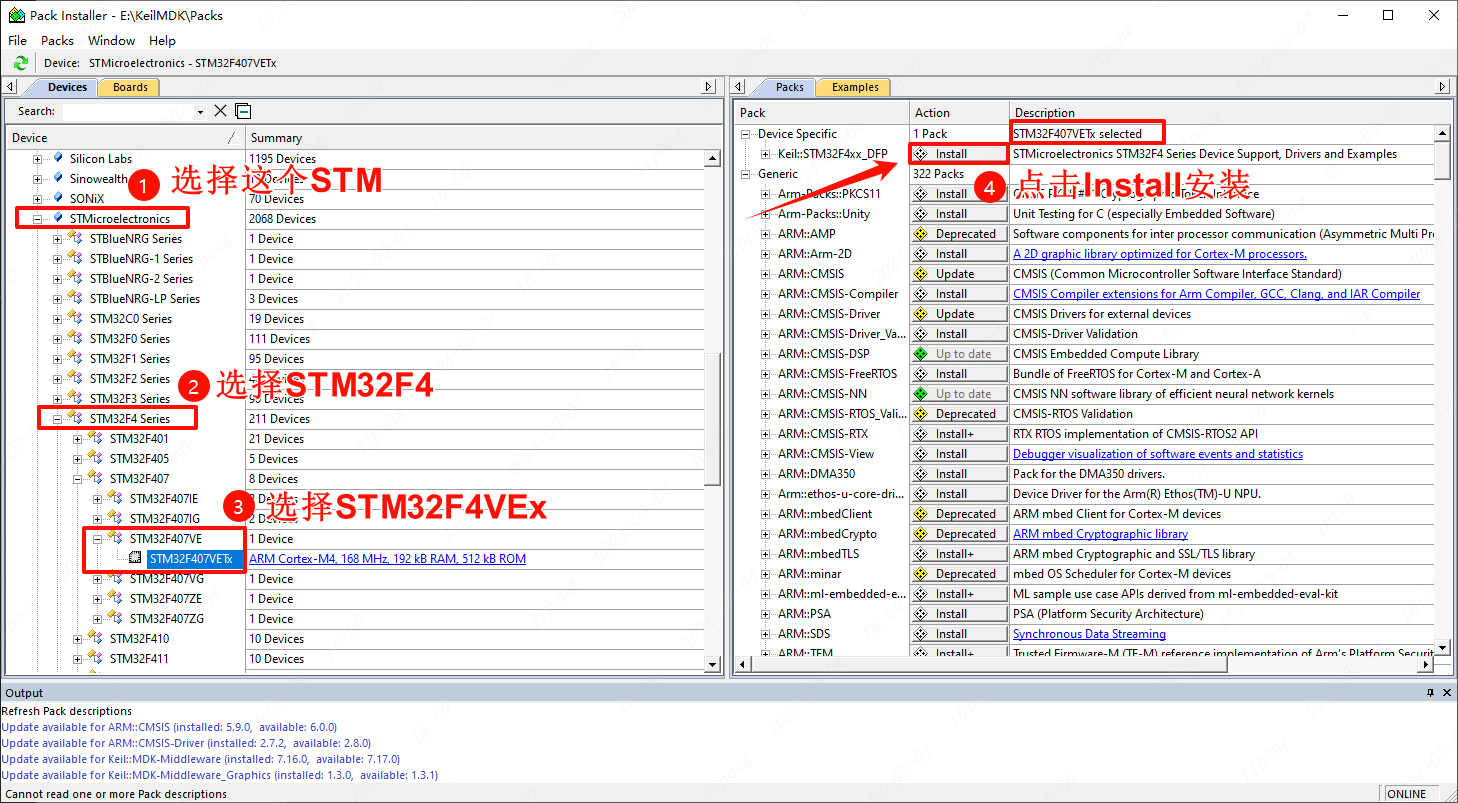Click the X icon to clear search
The height and width of the screenshot is (803, 1458).
click(x=221, y=111)
